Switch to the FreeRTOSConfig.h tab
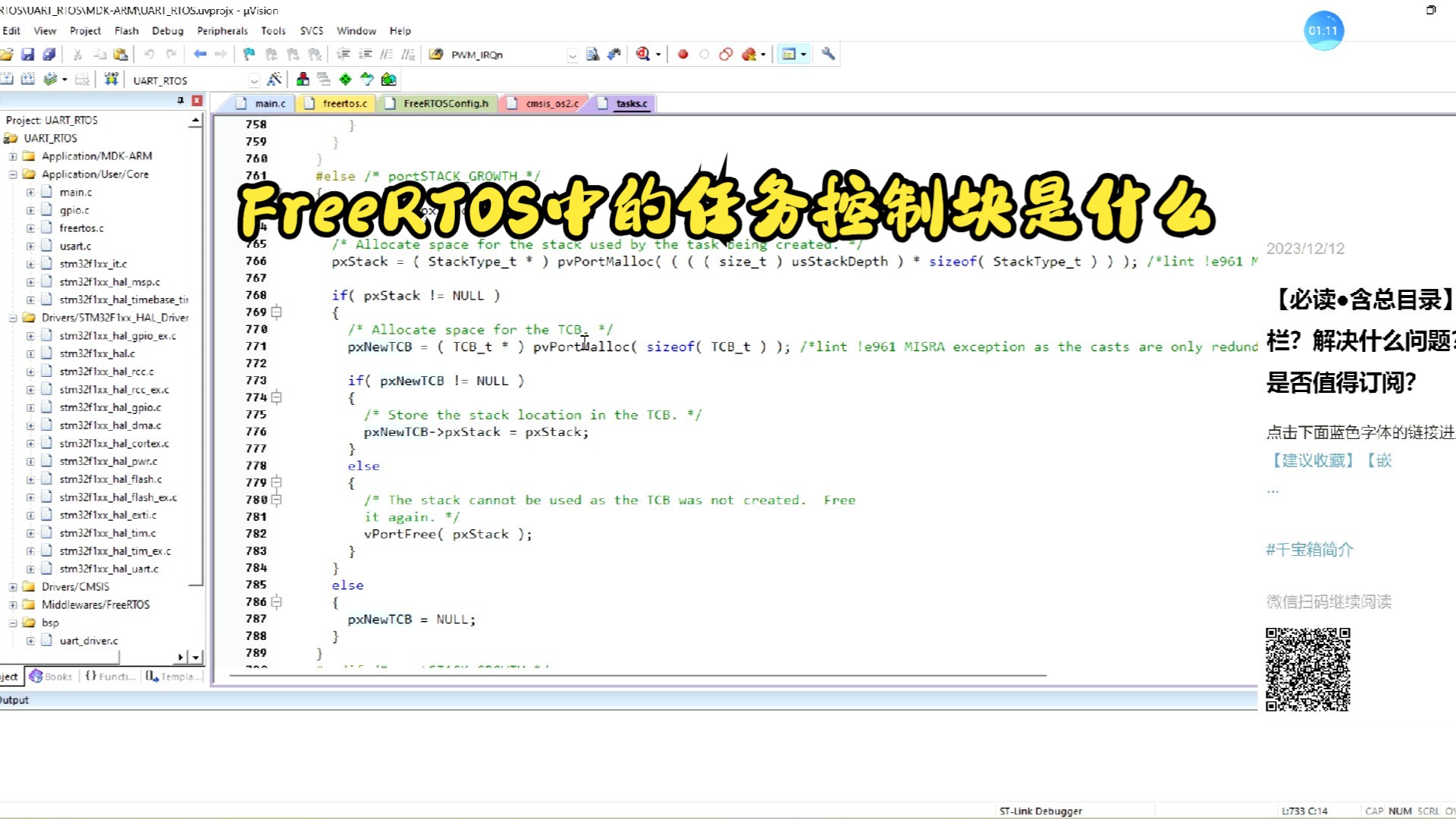 click(x=438, y=103)
